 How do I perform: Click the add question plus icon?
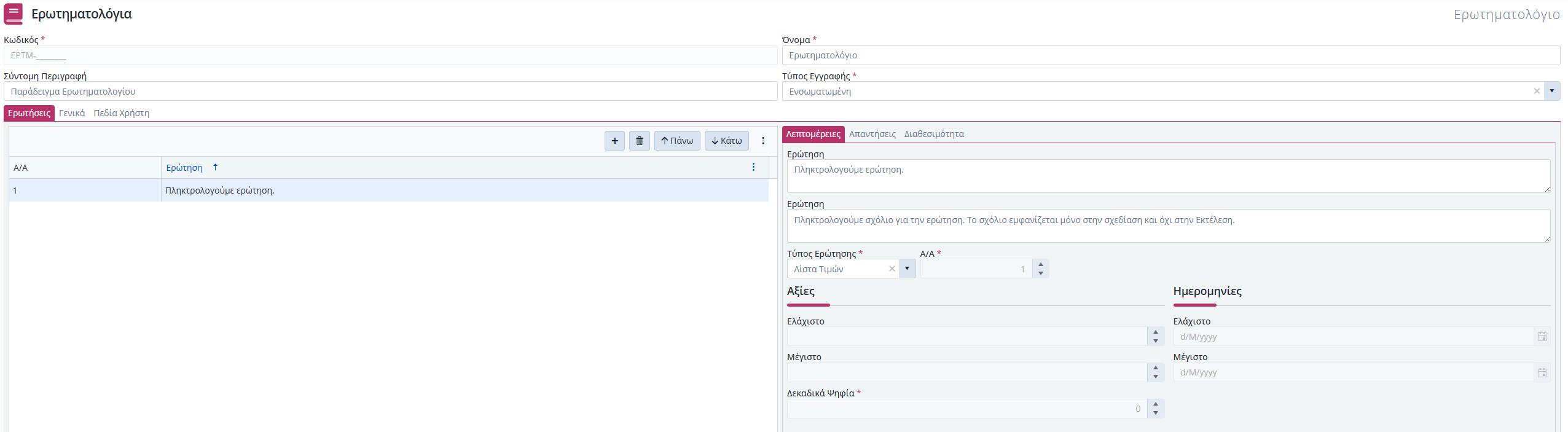pos(614,141)
